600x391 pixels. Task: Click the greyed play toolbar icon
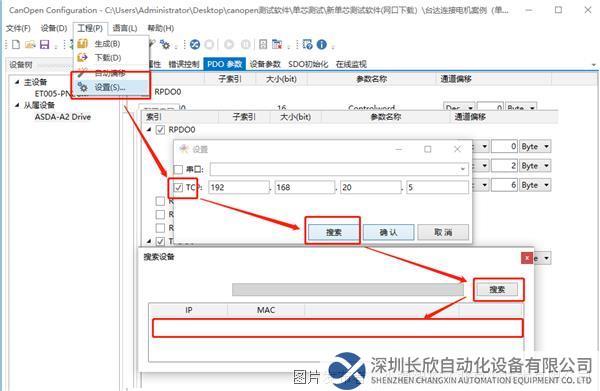229,44
